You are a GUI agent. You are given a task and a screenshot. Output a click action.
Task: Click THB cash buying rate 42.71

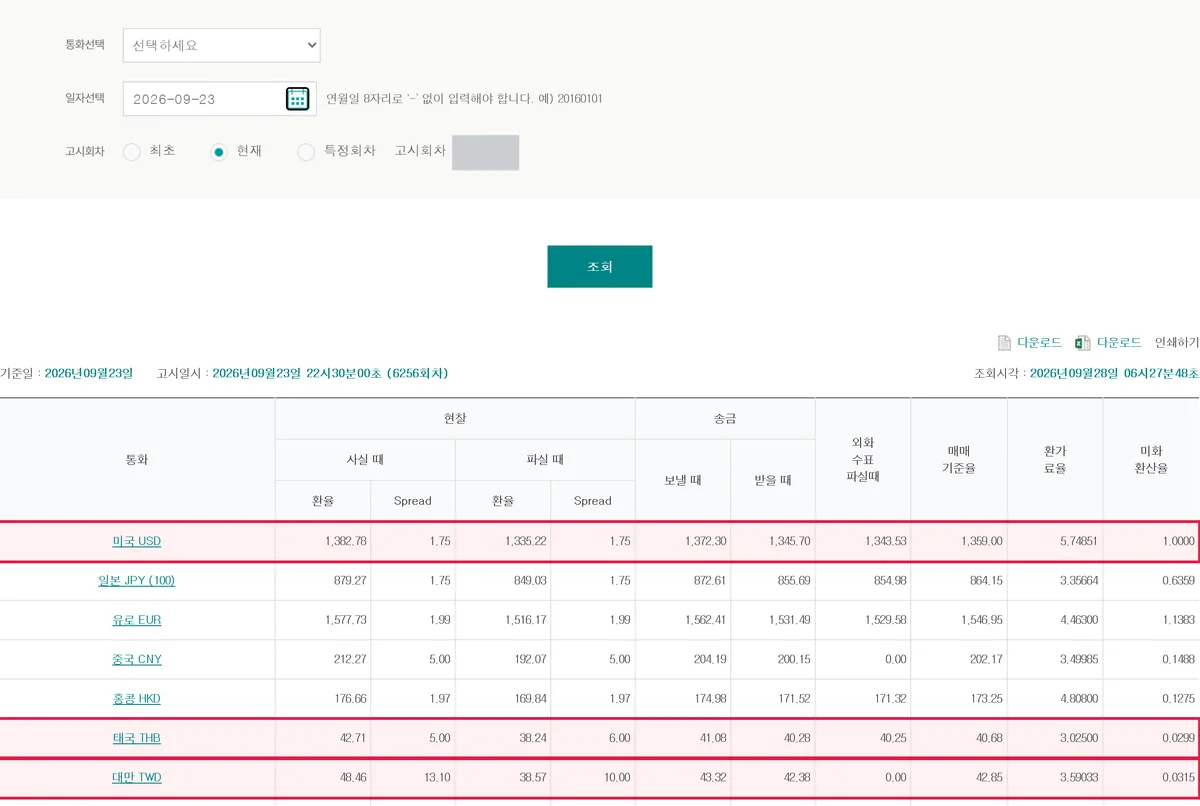tap(354, 738)
